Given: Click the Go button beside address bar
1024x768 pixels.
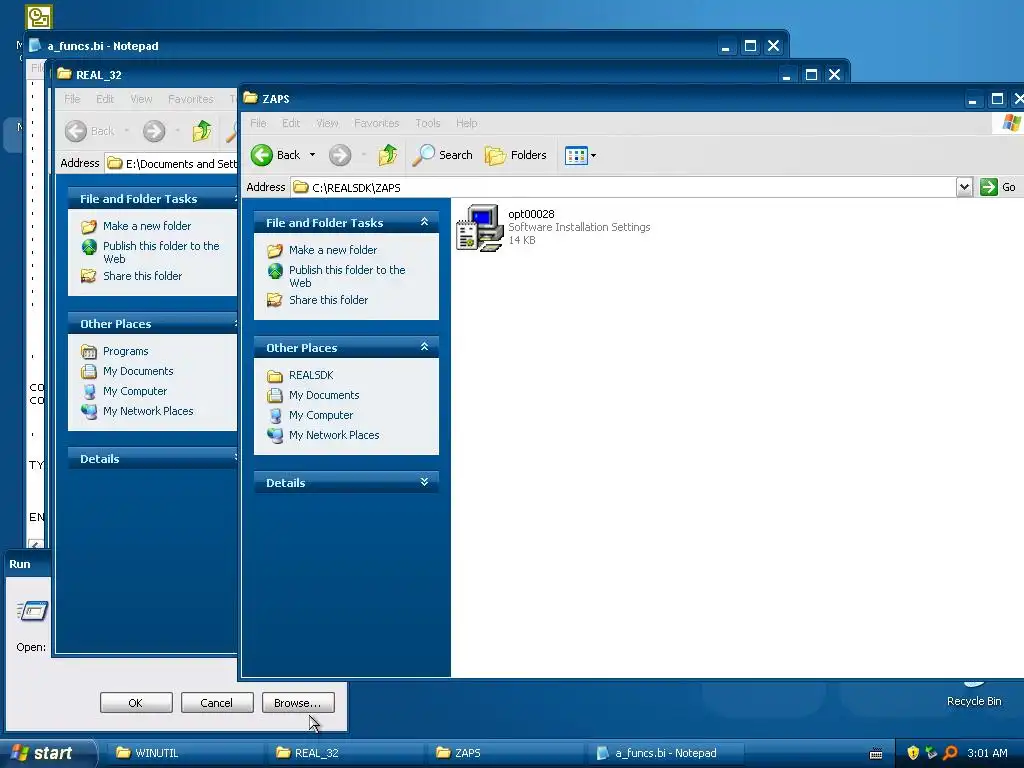Looking at the screenshot, I should point(998,187).
